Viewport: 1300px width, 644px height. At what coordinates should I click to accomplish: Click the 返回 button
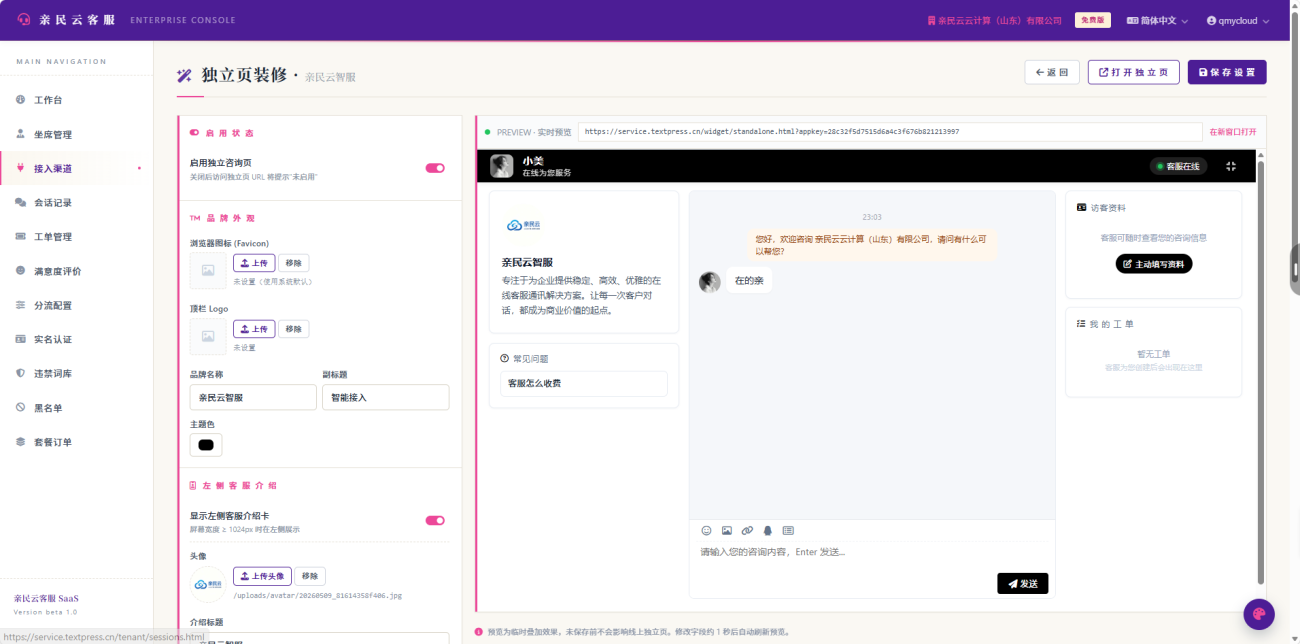point(1052,72)
